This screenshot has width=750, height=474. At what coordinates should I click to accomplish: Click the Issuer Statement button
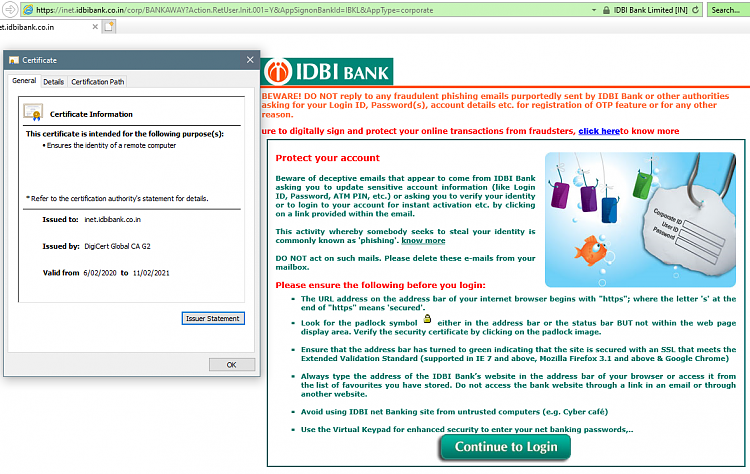coord(213,319)
